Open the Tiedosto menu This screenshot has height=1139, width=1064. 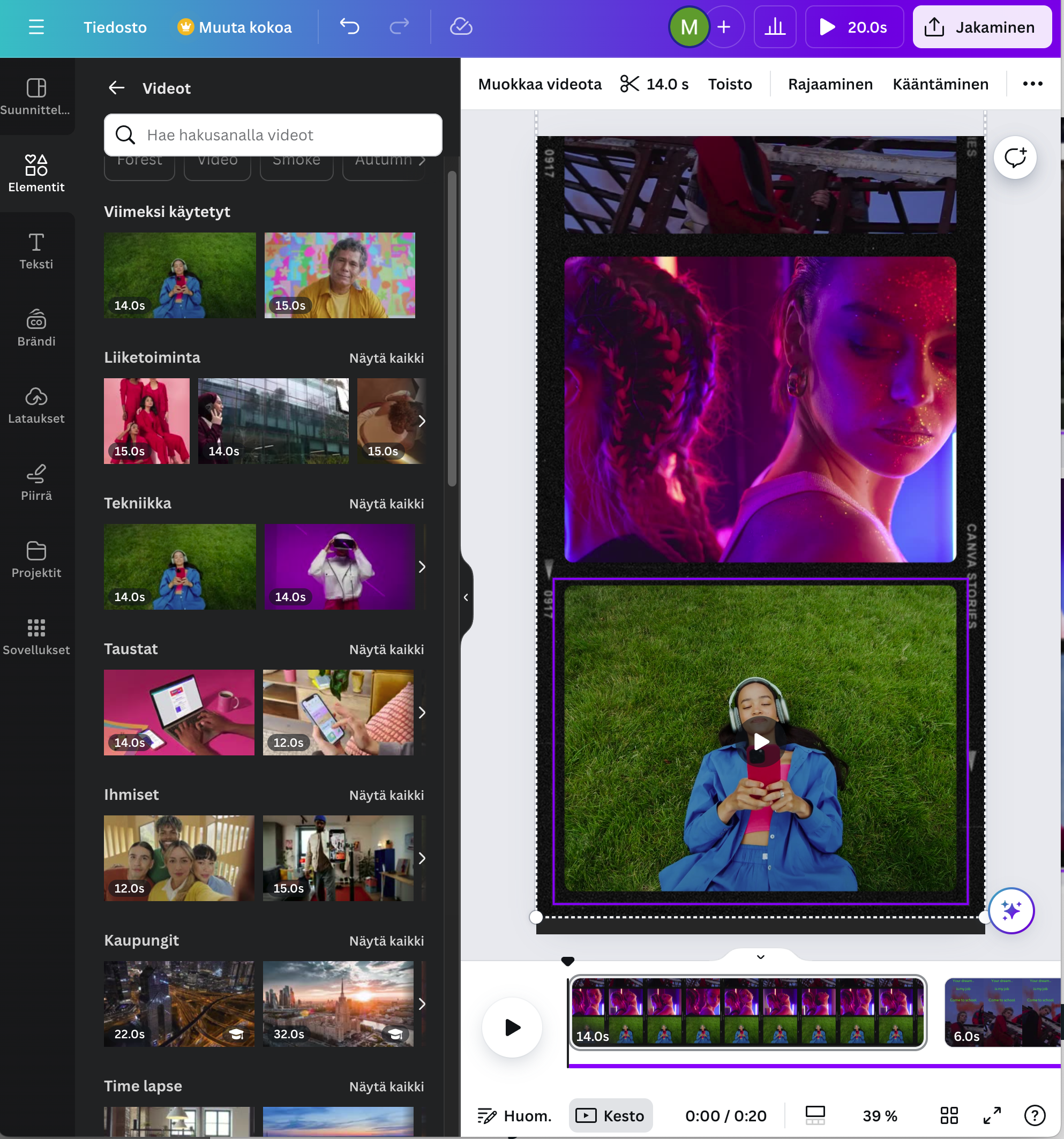[x=115, y=27]
